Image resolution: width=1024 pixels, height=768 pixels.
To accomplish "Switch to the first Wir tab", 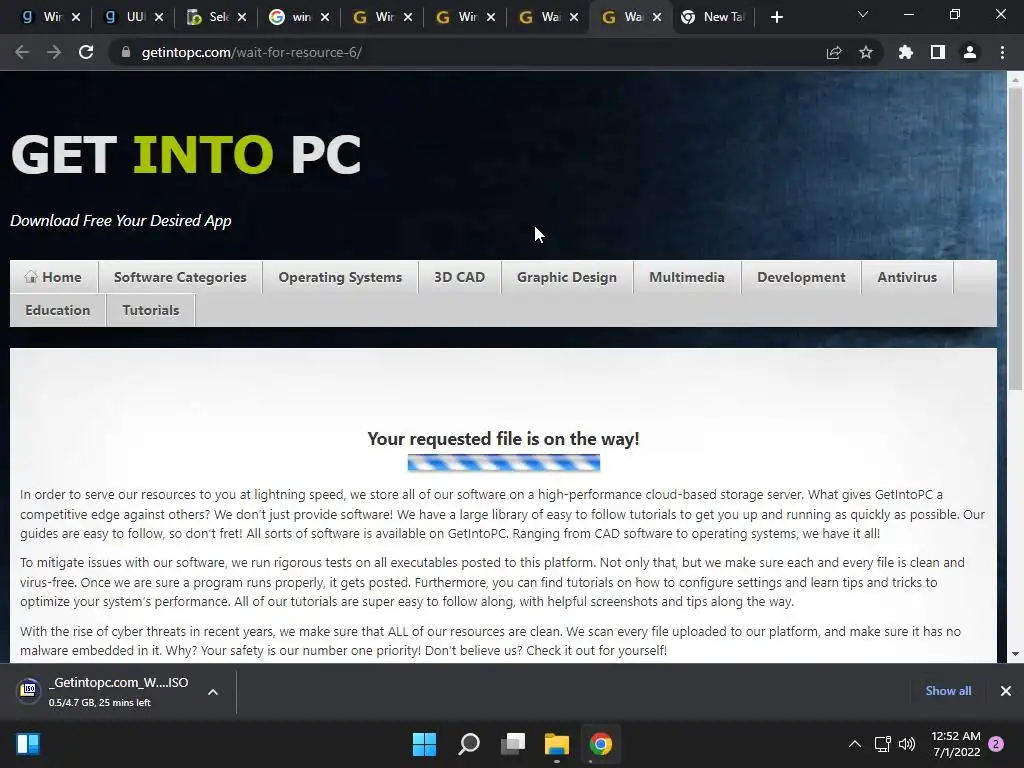I will pos(48,17).
